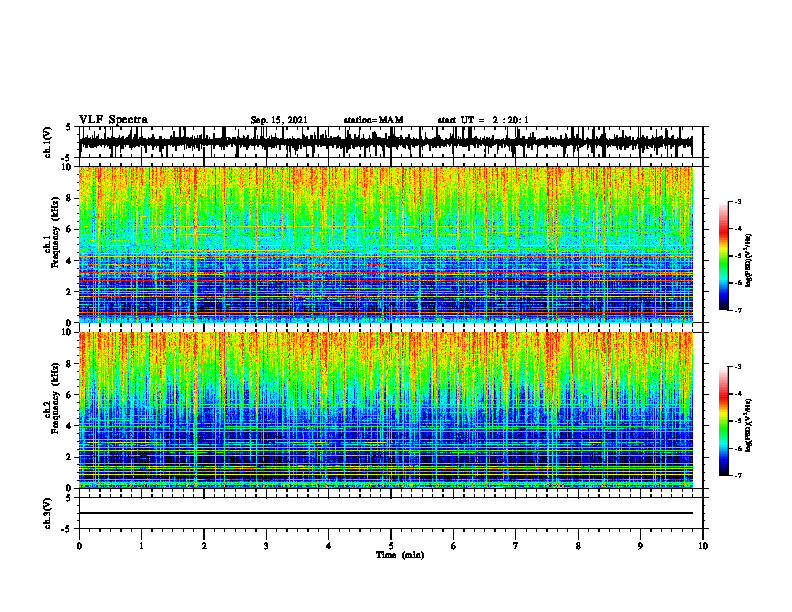792x612 pixels.
Task: Click the '-3' label on ch.1 colorbar
Action: [737, 202]
